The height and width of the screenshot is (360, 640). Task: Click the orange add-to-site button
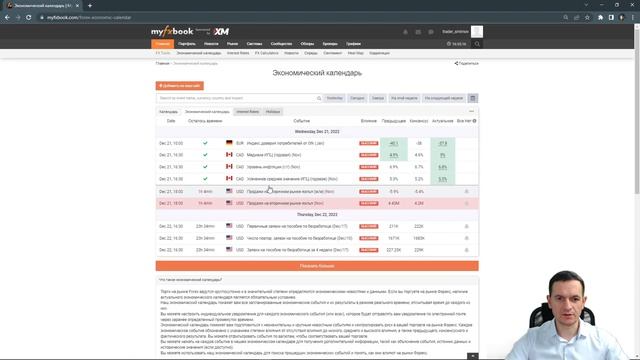coord(180,86)
